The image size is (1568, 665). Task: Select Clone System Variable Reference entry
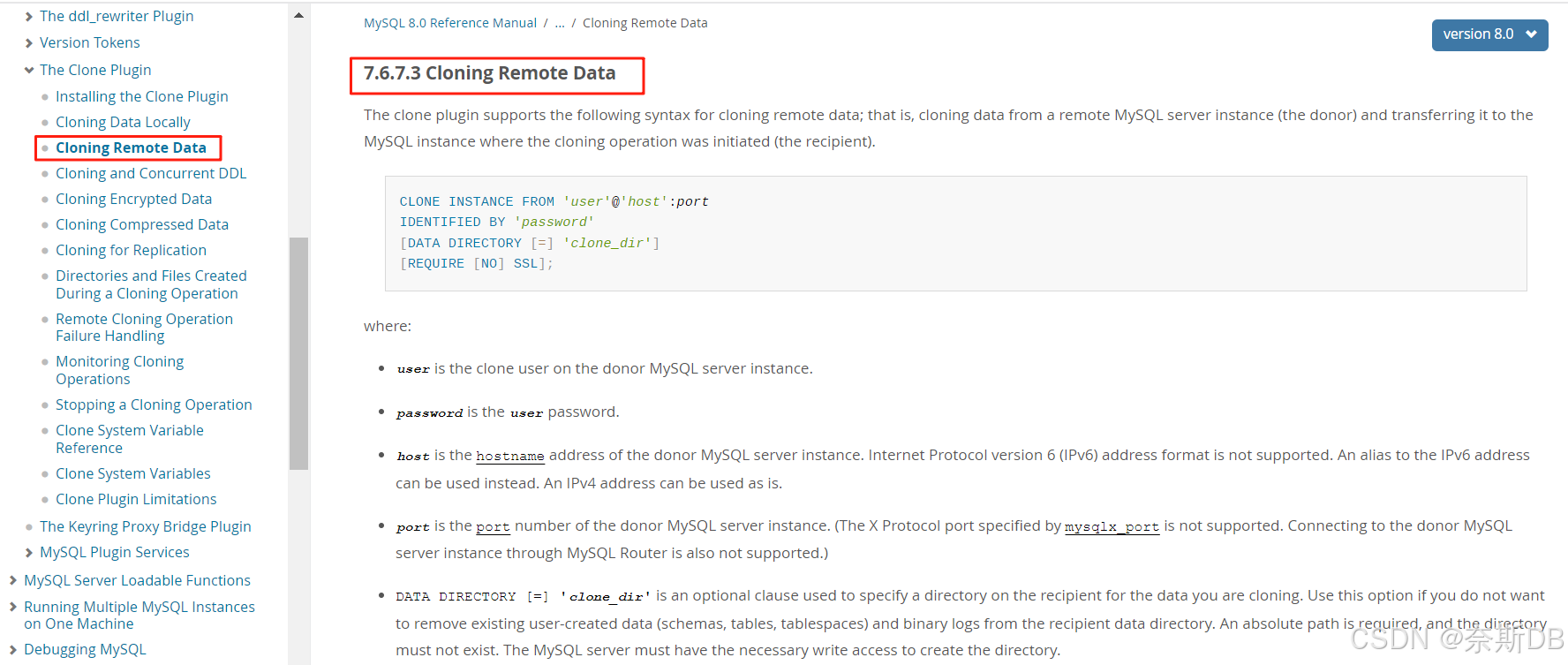(130, 439)
